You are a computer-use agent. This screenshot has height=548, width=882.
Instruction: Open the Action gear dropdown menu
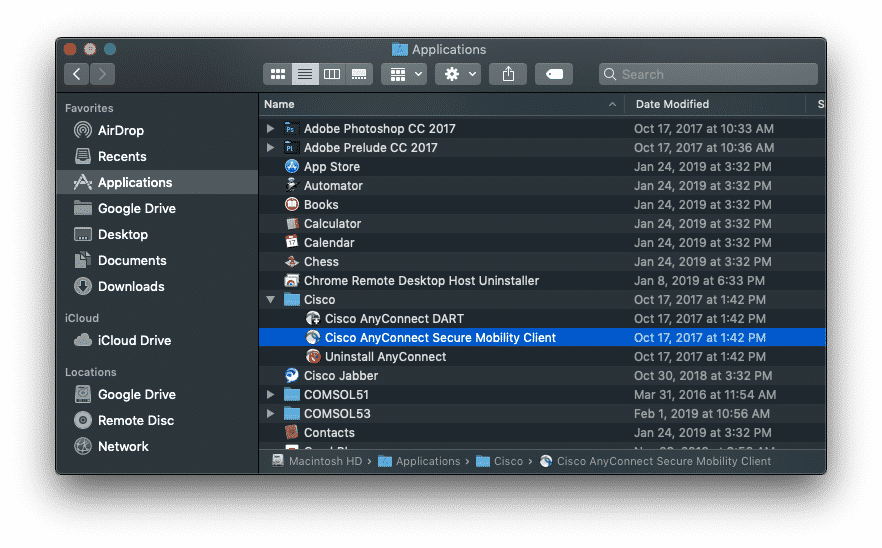tap(458, 74)
